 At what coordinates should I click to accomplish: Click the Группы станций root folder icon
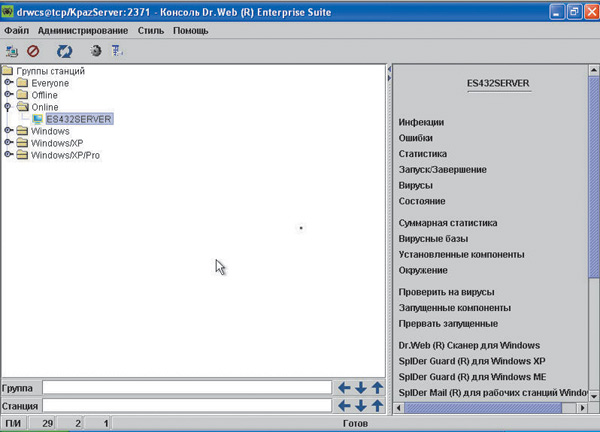7,70
